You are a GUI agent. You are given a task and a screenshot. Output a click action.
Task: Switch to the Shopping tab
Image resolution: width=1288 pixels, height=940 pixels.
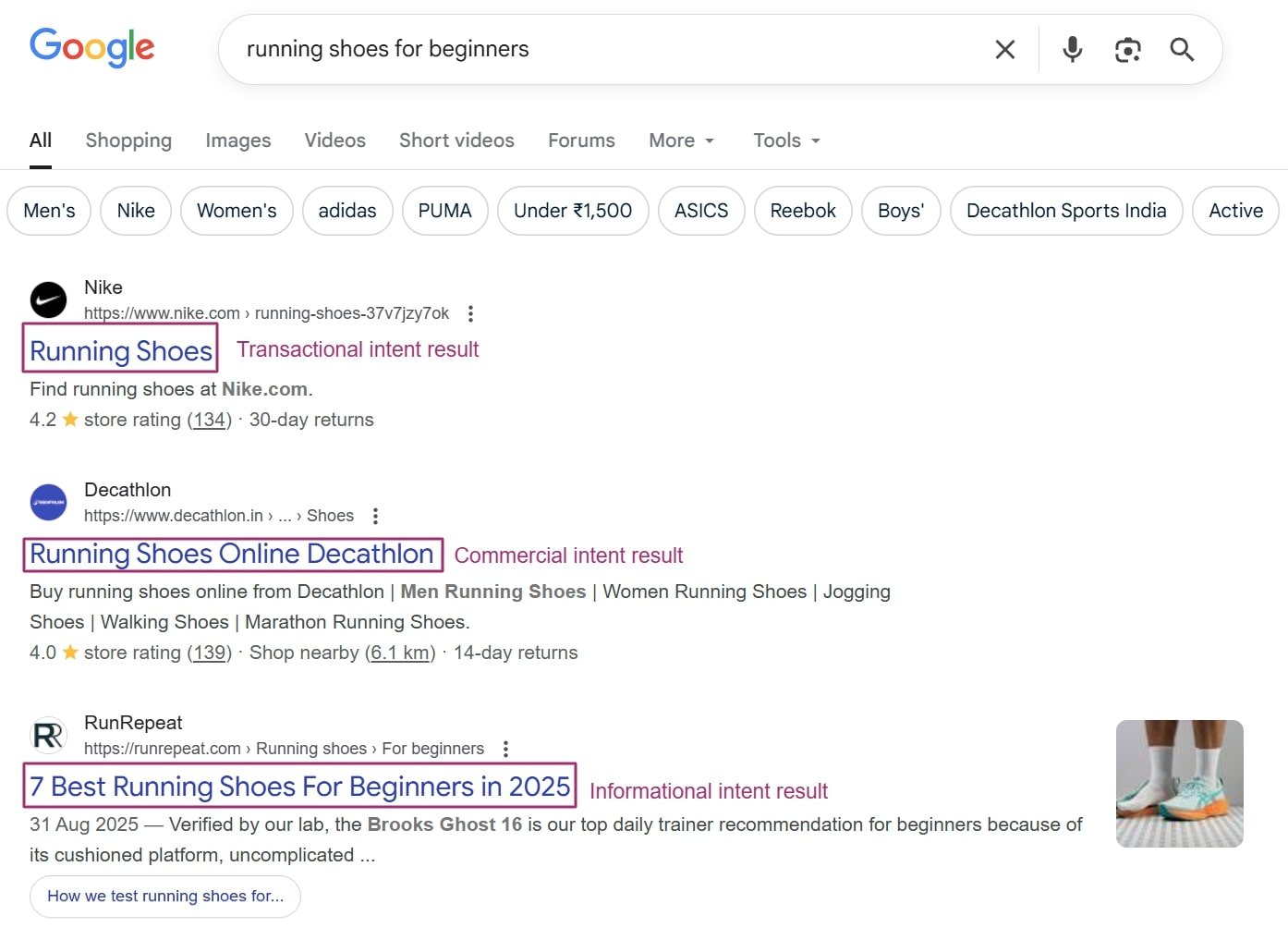point(128,140)
